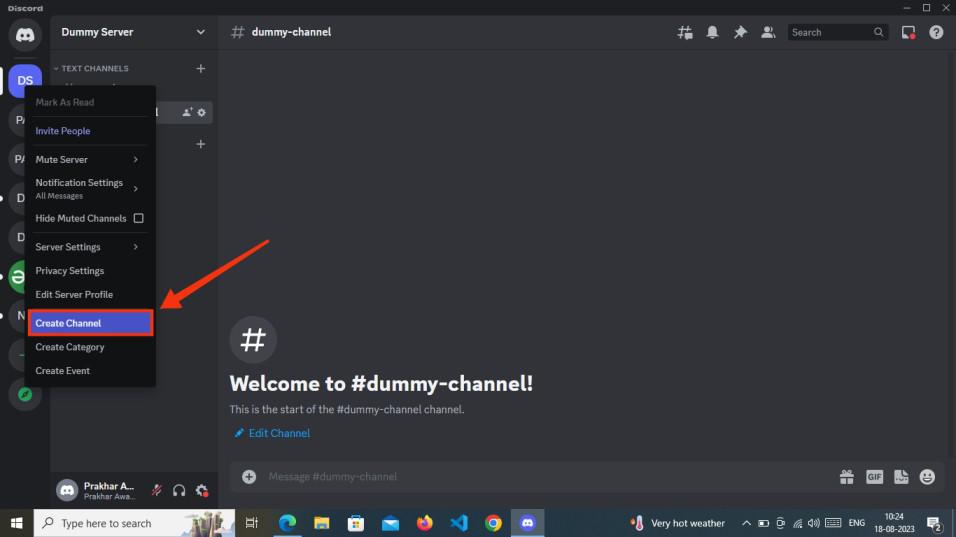Open Discord home direct messages icon
Viewport: 956px width, 537px height.
pyautogui.click(x=25, y=35)
